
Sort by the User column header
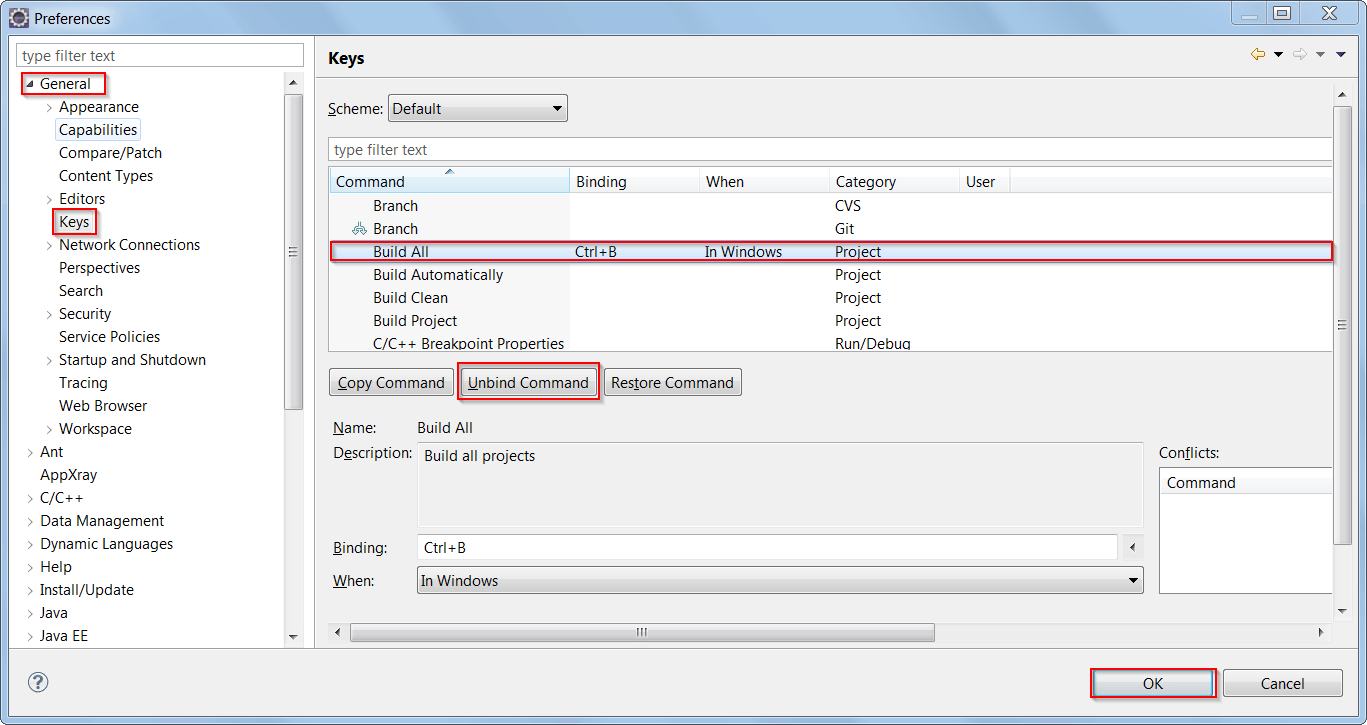984,181
